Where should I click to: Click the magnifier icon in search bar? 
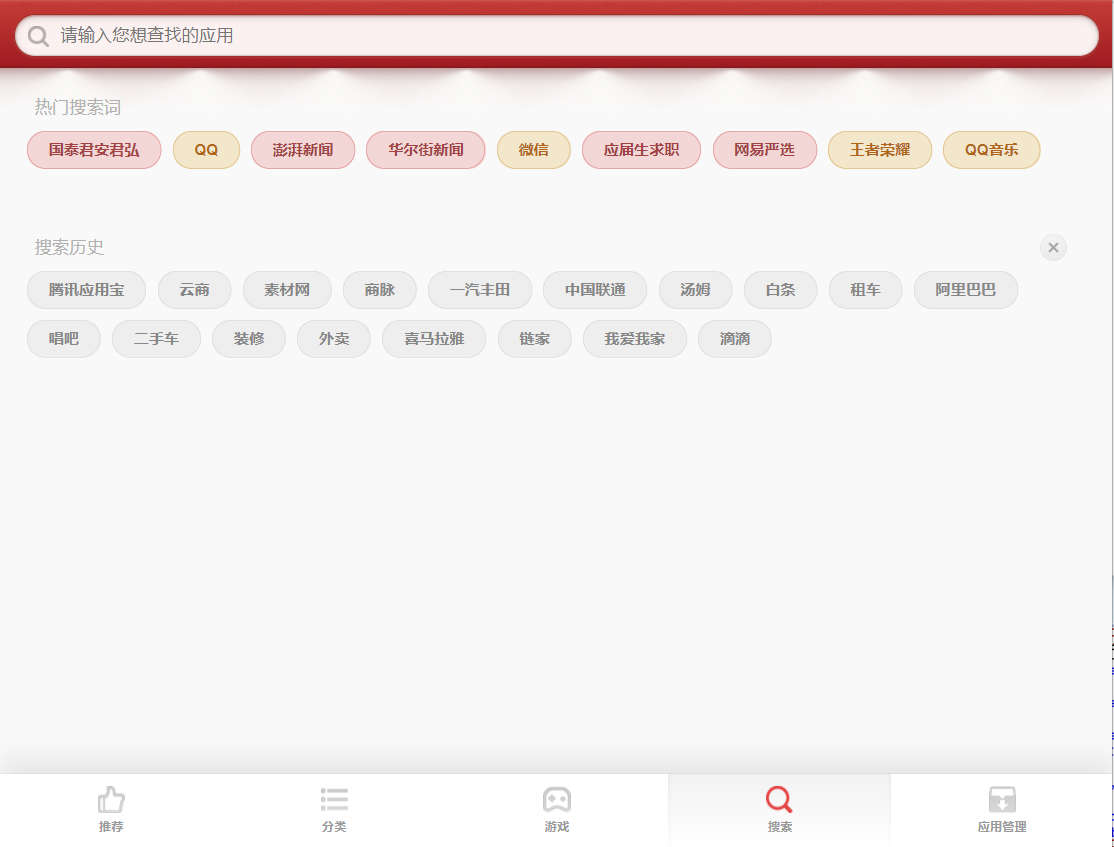tap(38, 36)
